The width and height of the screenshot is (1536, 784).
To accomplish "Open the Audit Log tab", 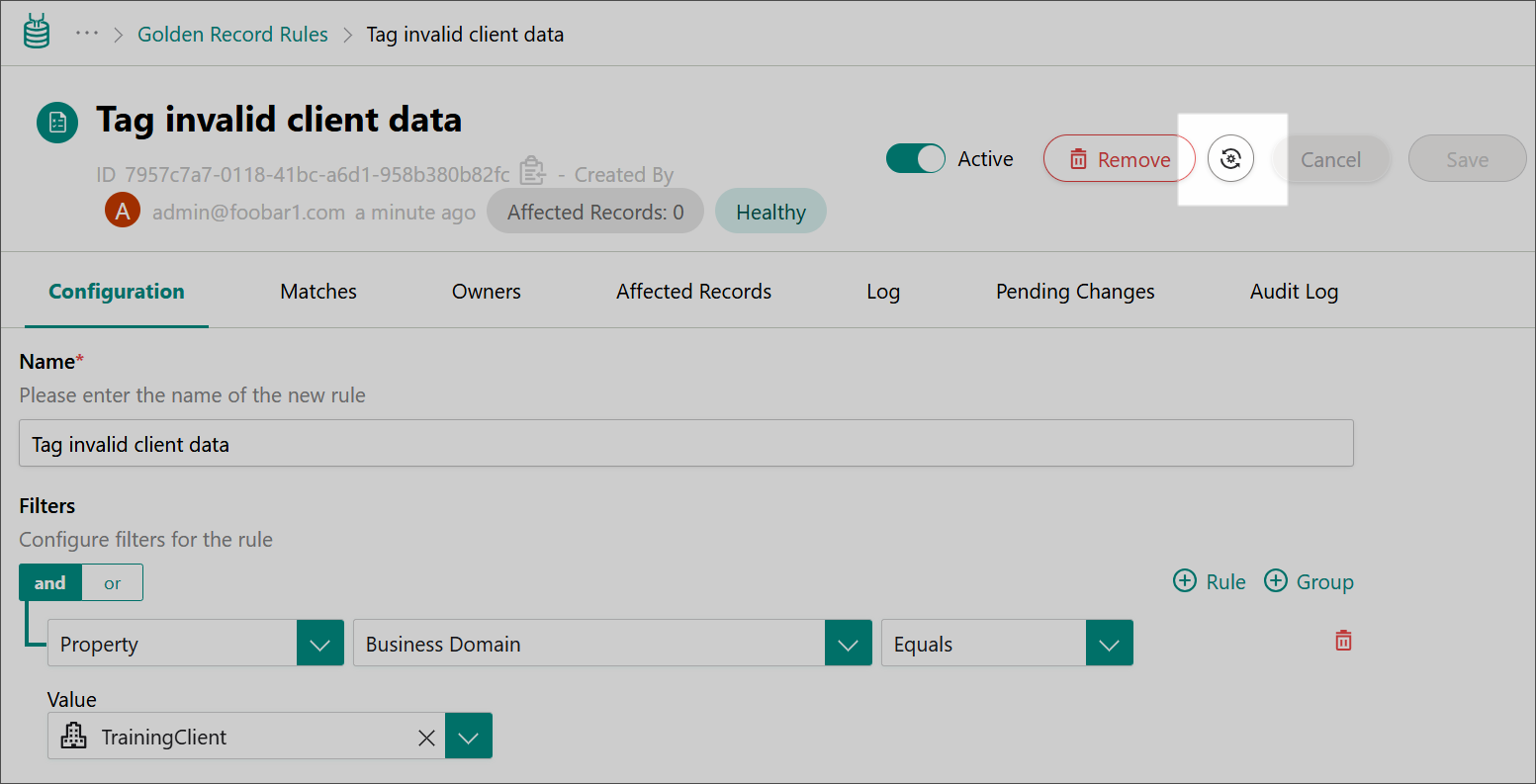I will (x=1294, y=292).
